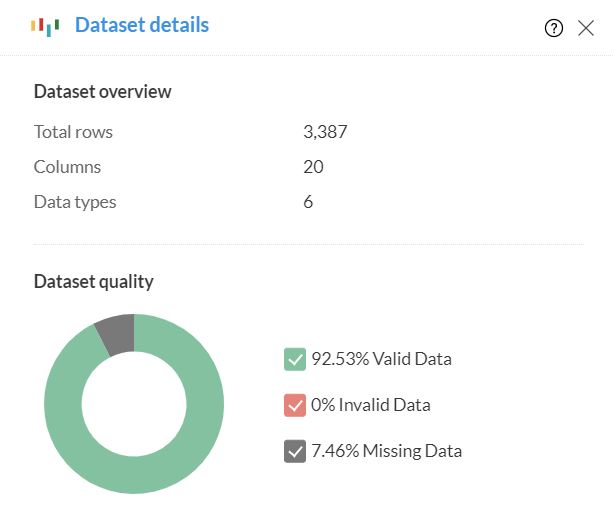Click the Columns value 20
Image resolution: width=614 pixels, height=520 pixels.
313,167
